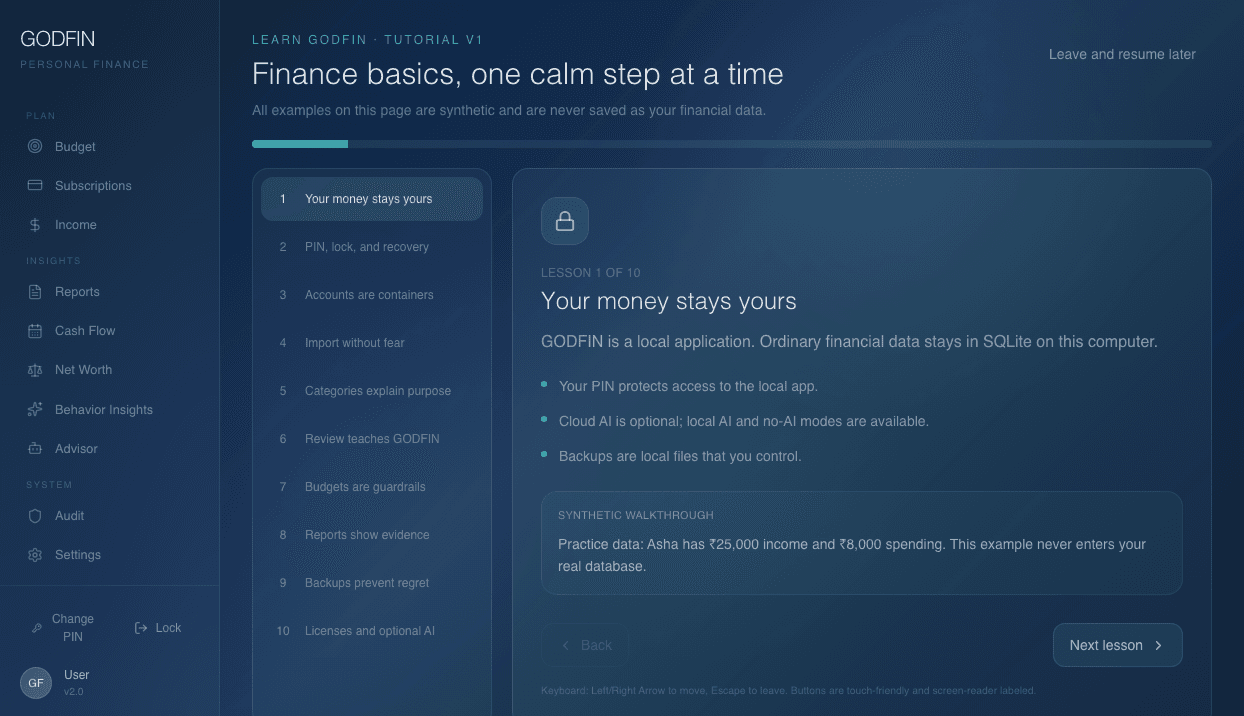
Task: Open Behavior Insights
Action: pyautogui.click(x=110, y=410)
